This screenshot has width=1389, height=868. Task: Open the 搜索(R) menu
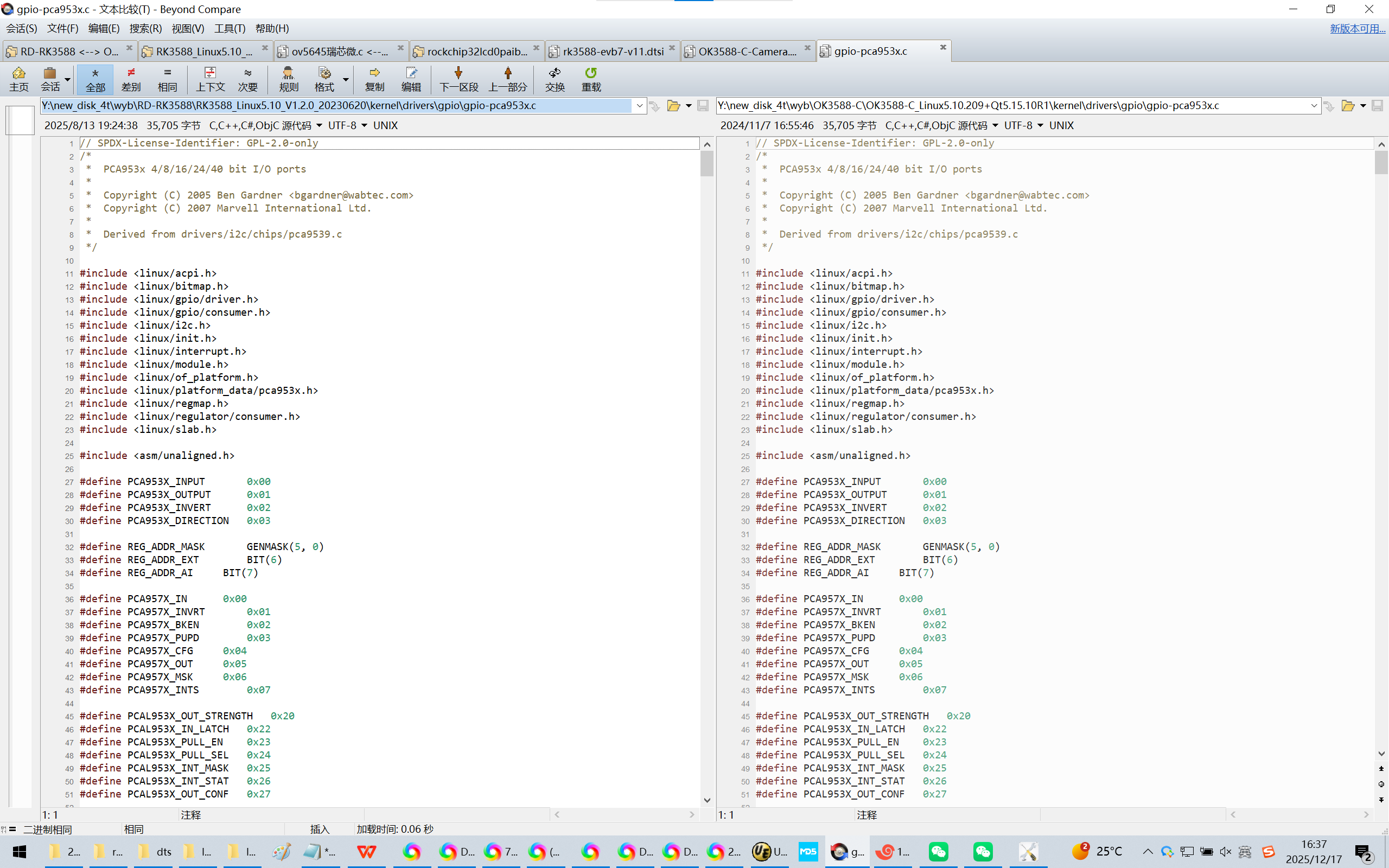(x=145, y=28)
